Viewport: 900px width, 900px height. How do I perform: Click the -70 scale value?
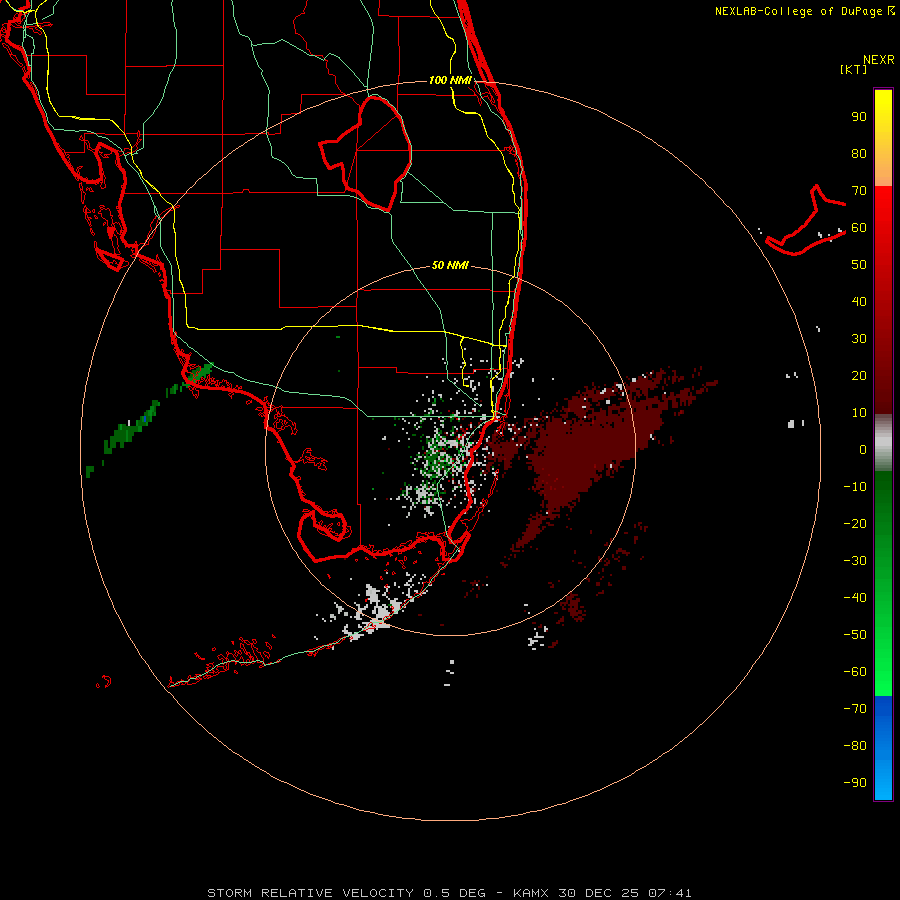[x=855, y=709]
